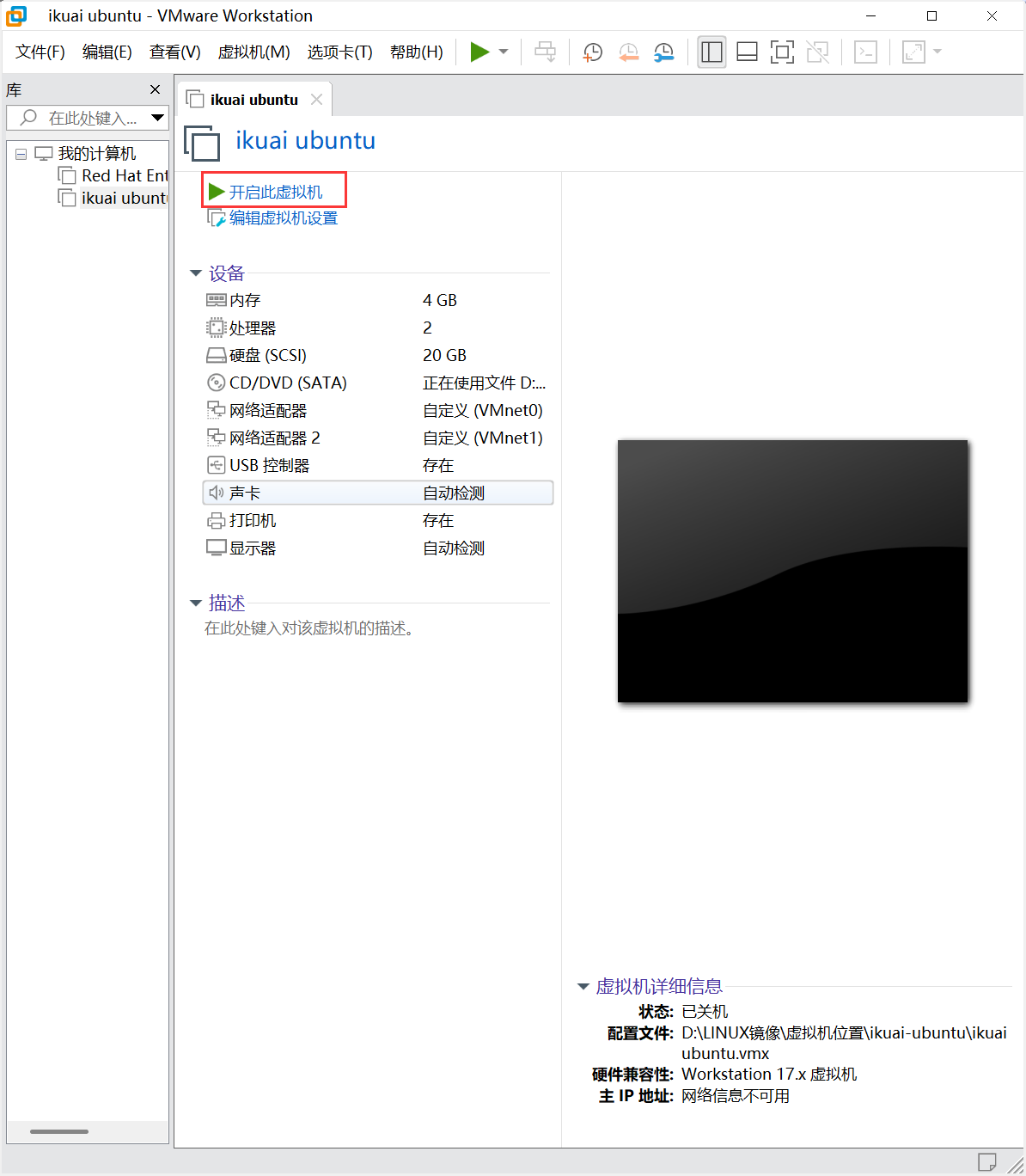Click the 内存 memory device row
Screen dimensions: 1026x1176
click(378, 300)
